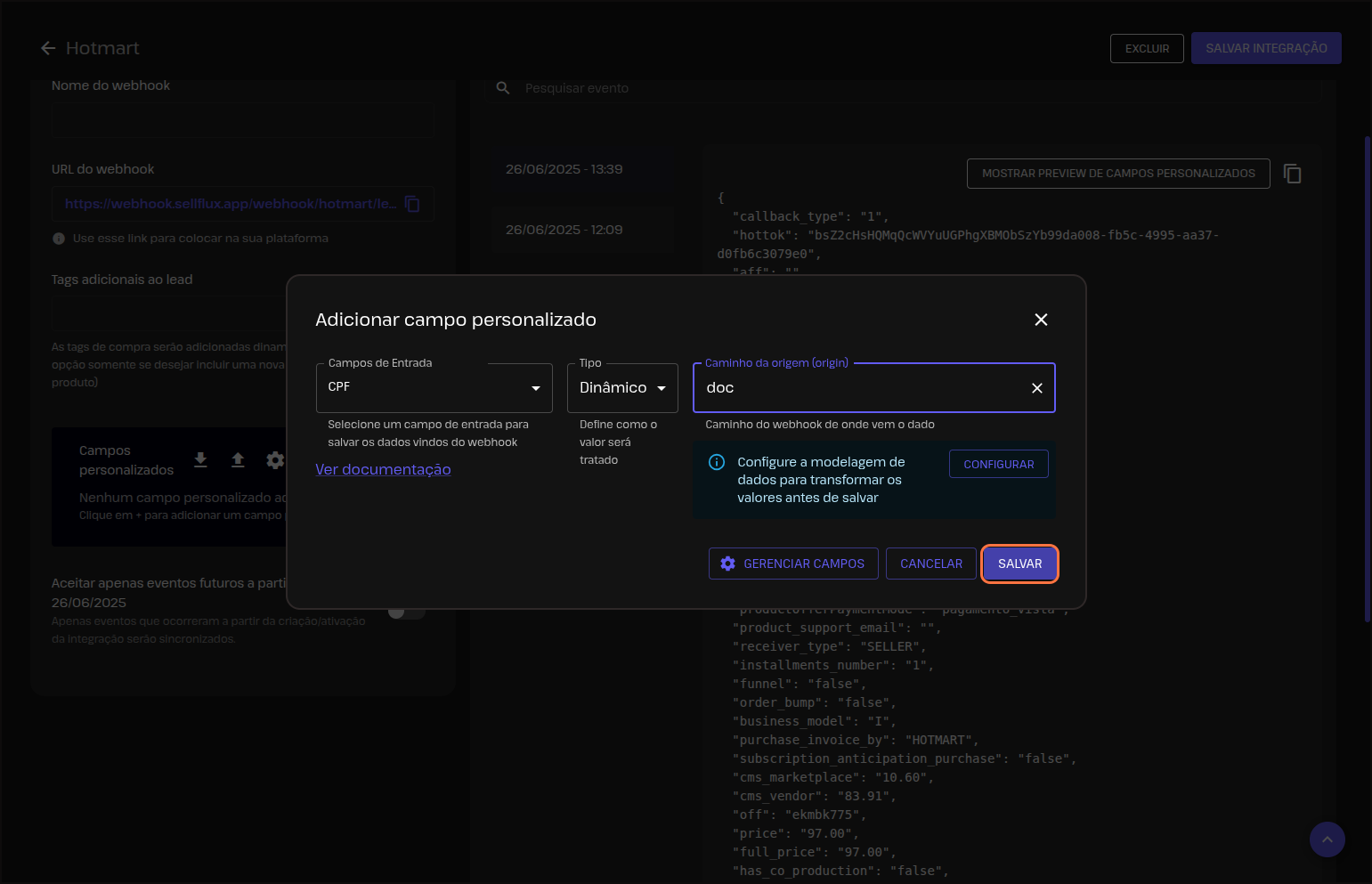Click the search icon for events
The width and height of the screenshot is (1372, 884).
tap(503, 88)
